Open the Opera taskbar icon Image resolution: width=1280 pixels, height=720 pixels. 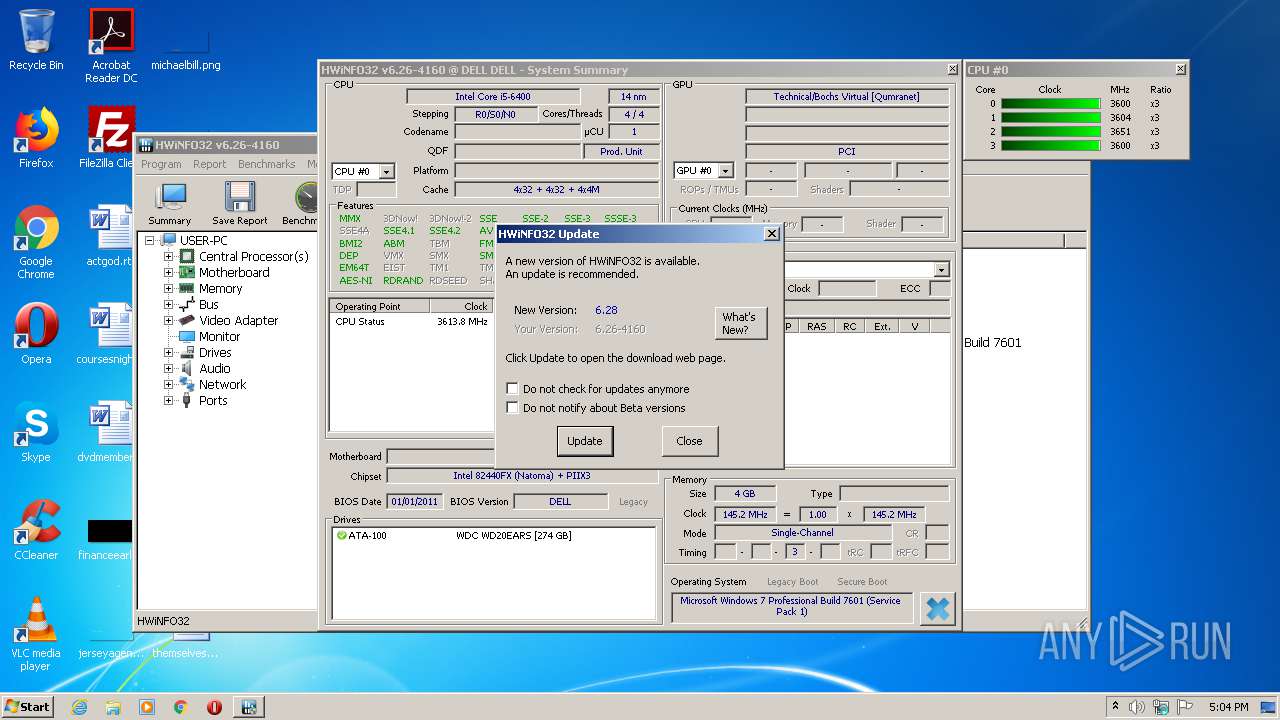(214, 707)
